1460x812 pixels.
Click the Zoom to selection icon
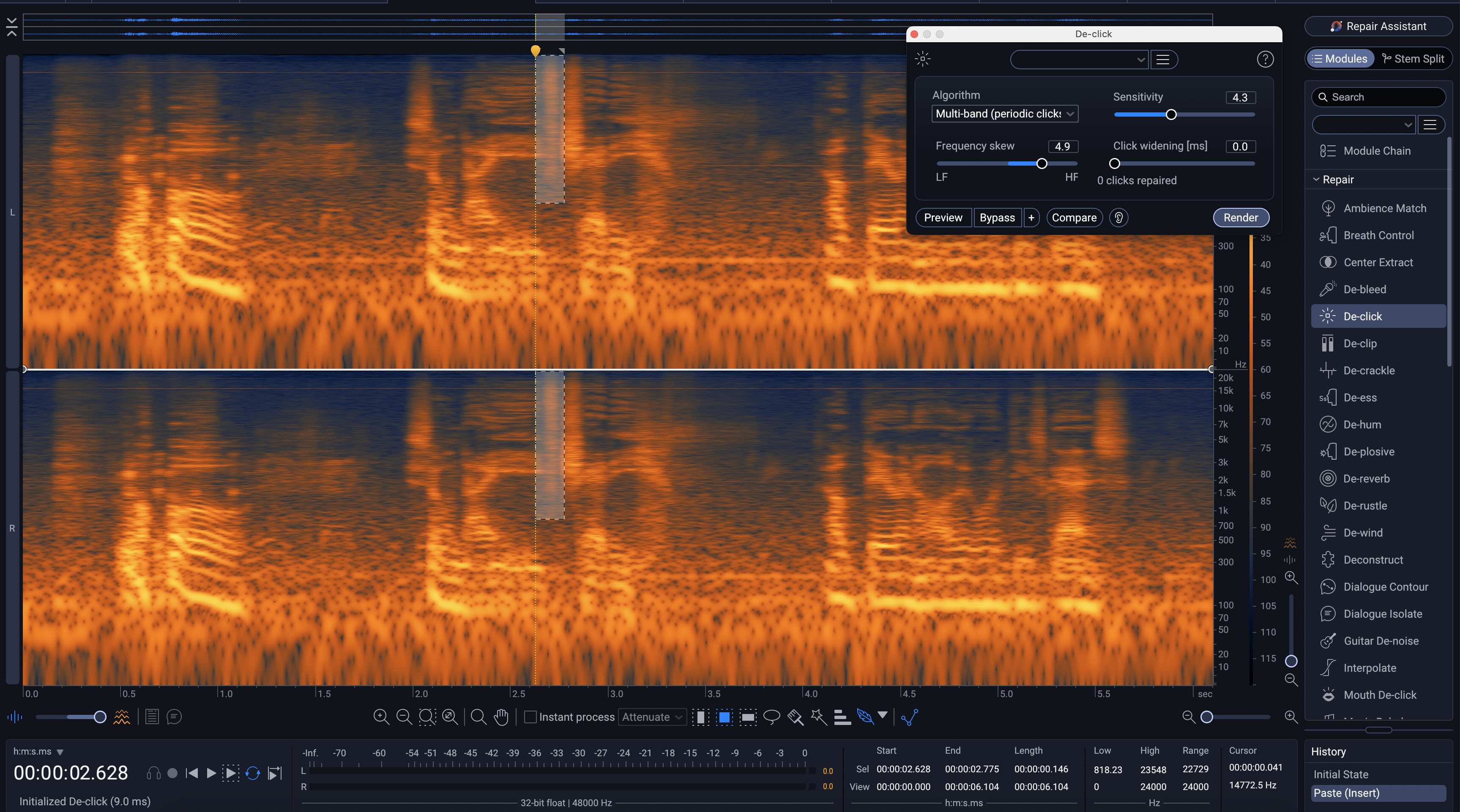point(427,717)
